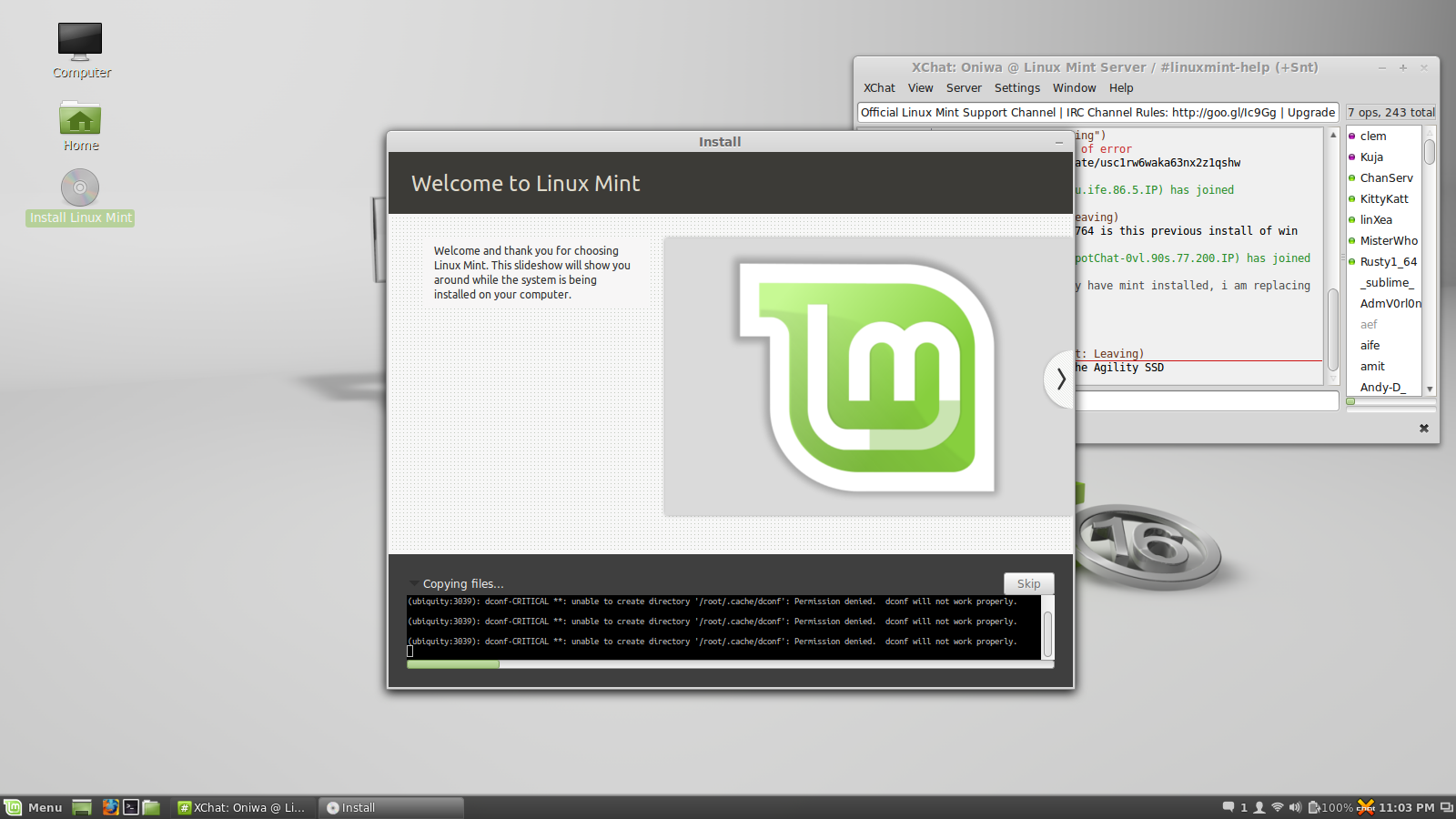Open the Mint Menu button
The height and width of the screenshot is (819, 1456).
pyautogui.click(x=34, y=807)
